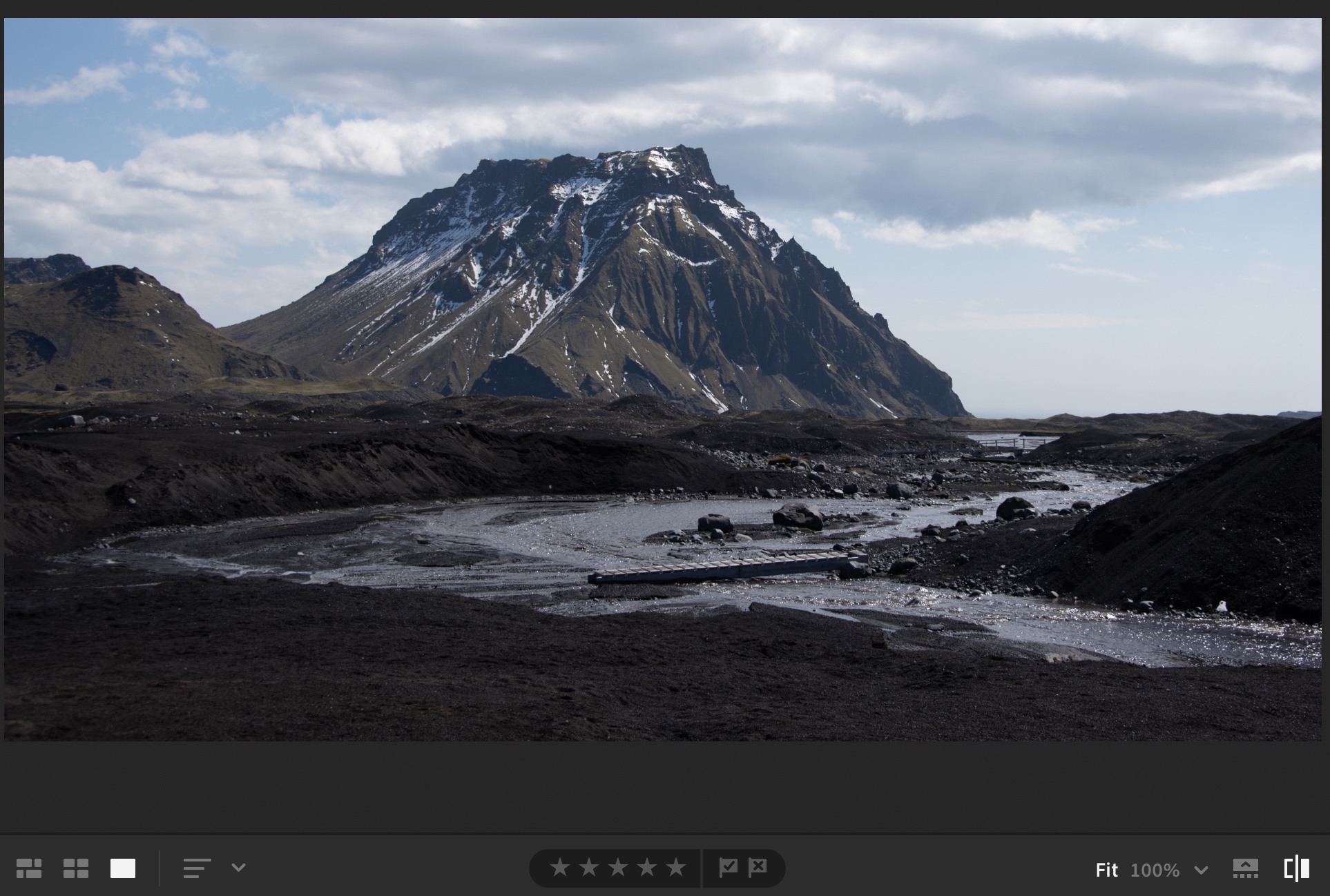Click the sort order lines icon

[x=197, y=868]
